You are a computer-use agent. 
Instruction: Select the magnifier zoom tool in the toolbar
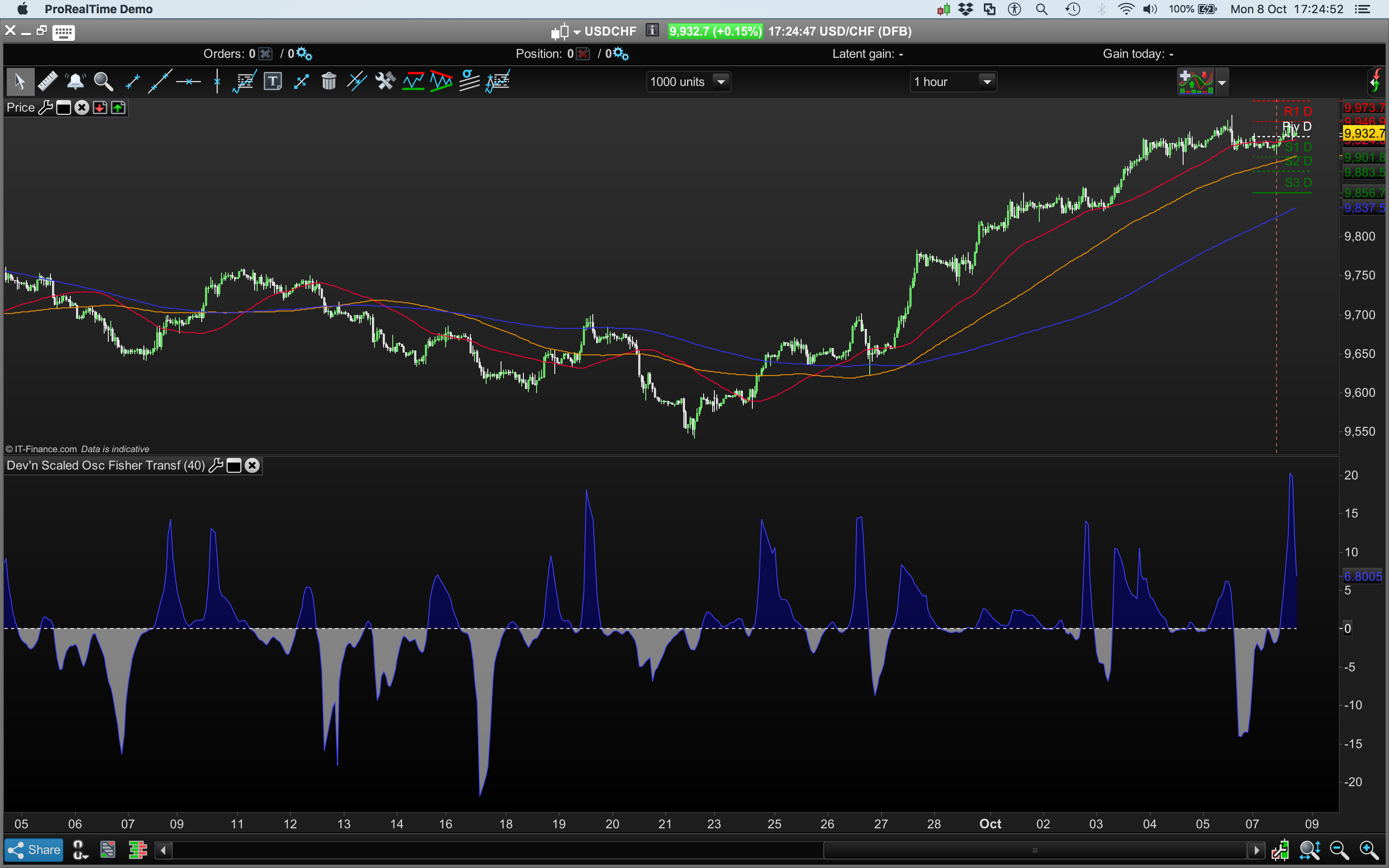(103, 81)
